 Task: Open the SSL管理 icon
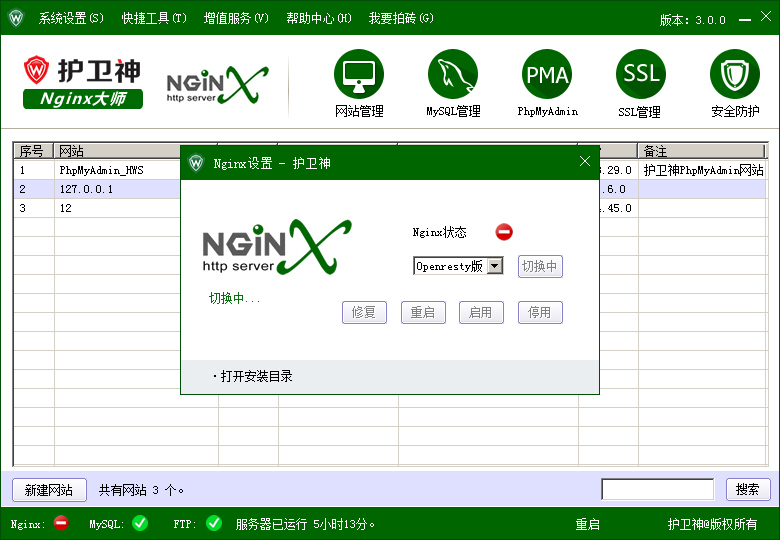pyautogui.click(x=640, y=75)
